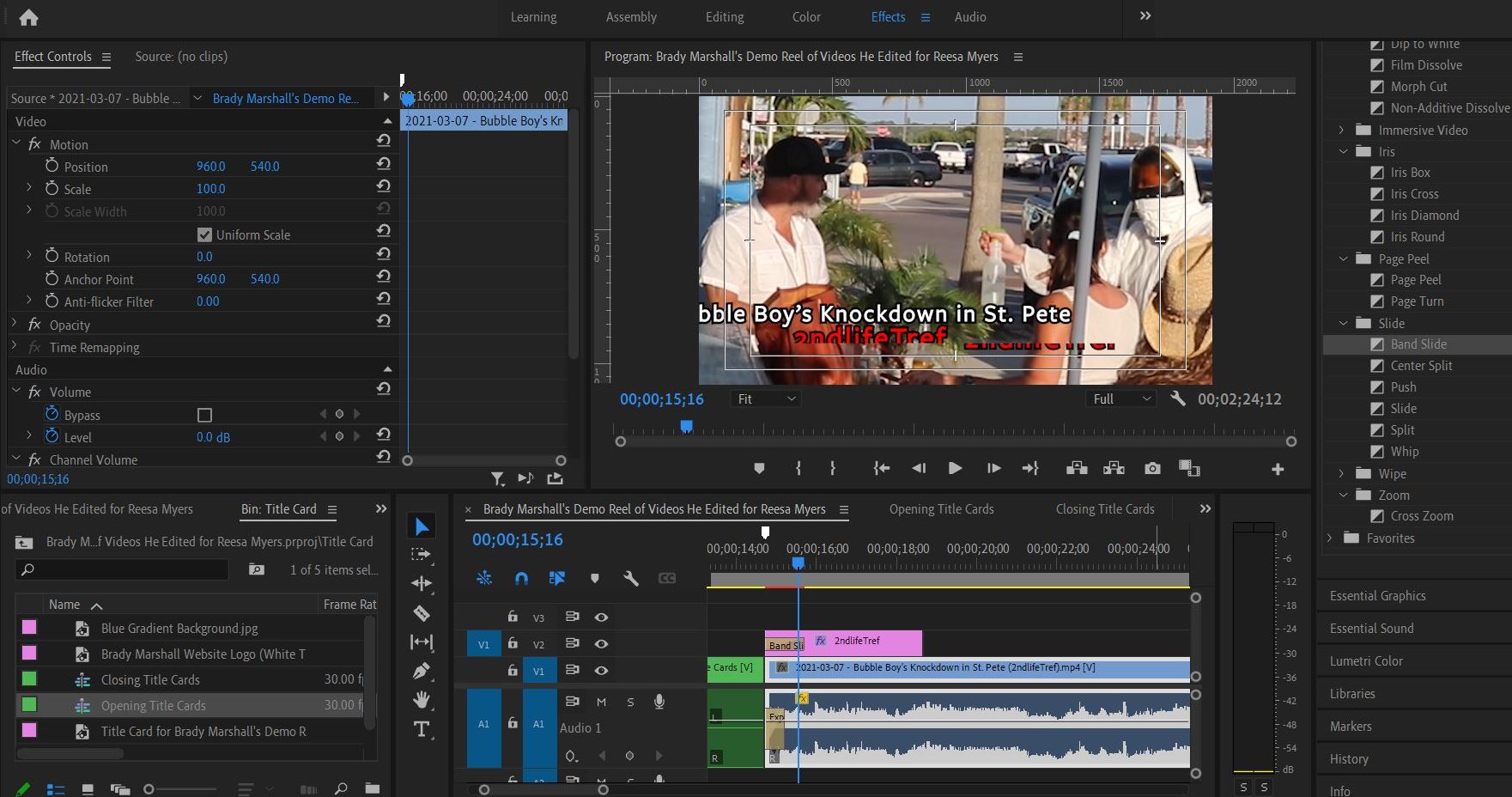
Task: Select the Selection tool arrow
Action: (x=422, y=526)
